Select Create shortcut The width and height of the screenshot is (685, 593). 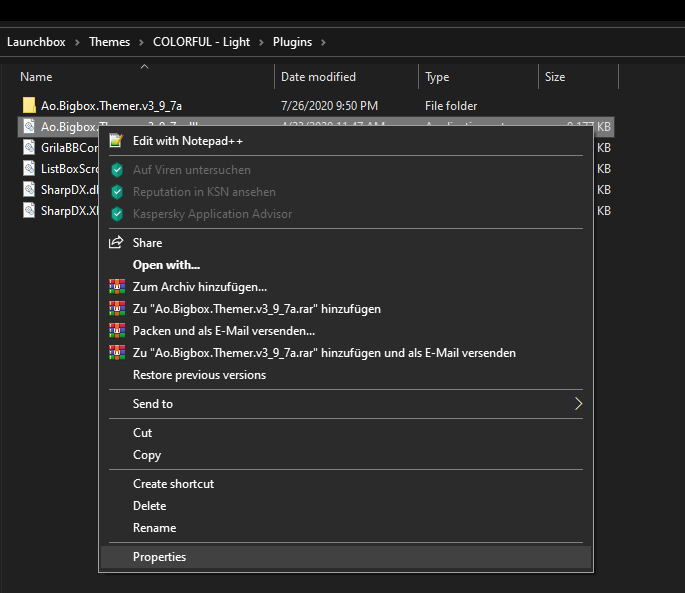click(346, 484)
